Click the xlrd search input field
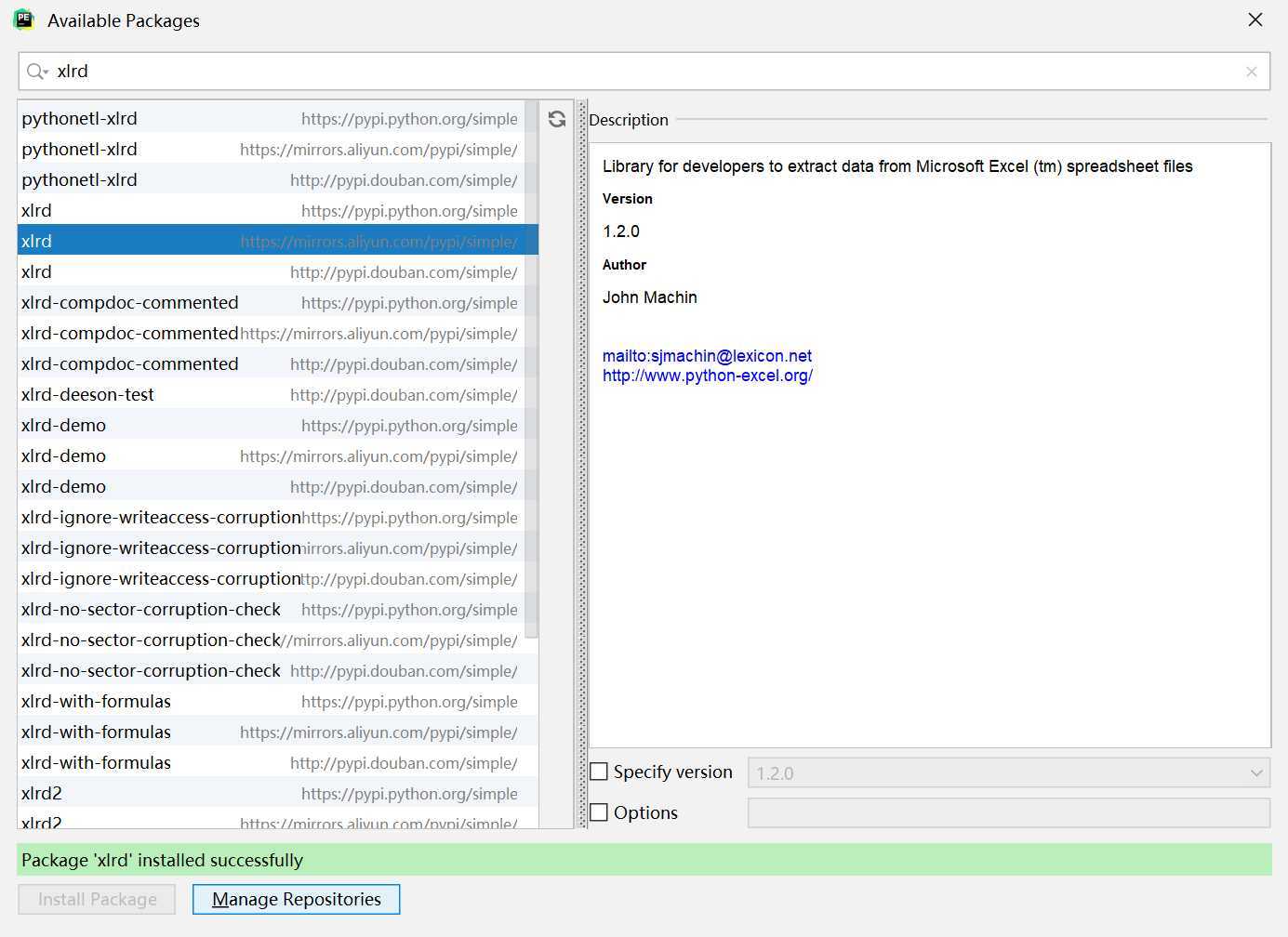Screen dimensions: 1288x937 pos(644,72)
